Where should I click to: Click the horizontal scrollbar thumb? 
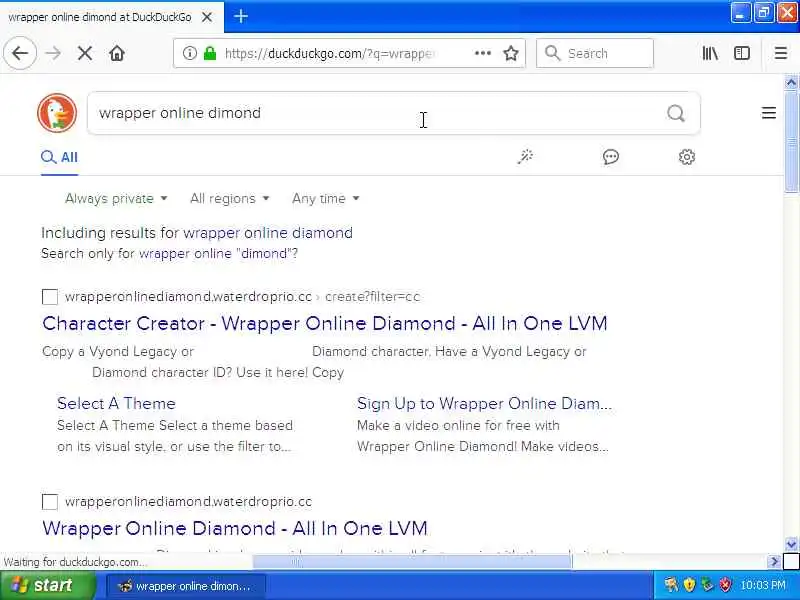click(x=412, y=562)
